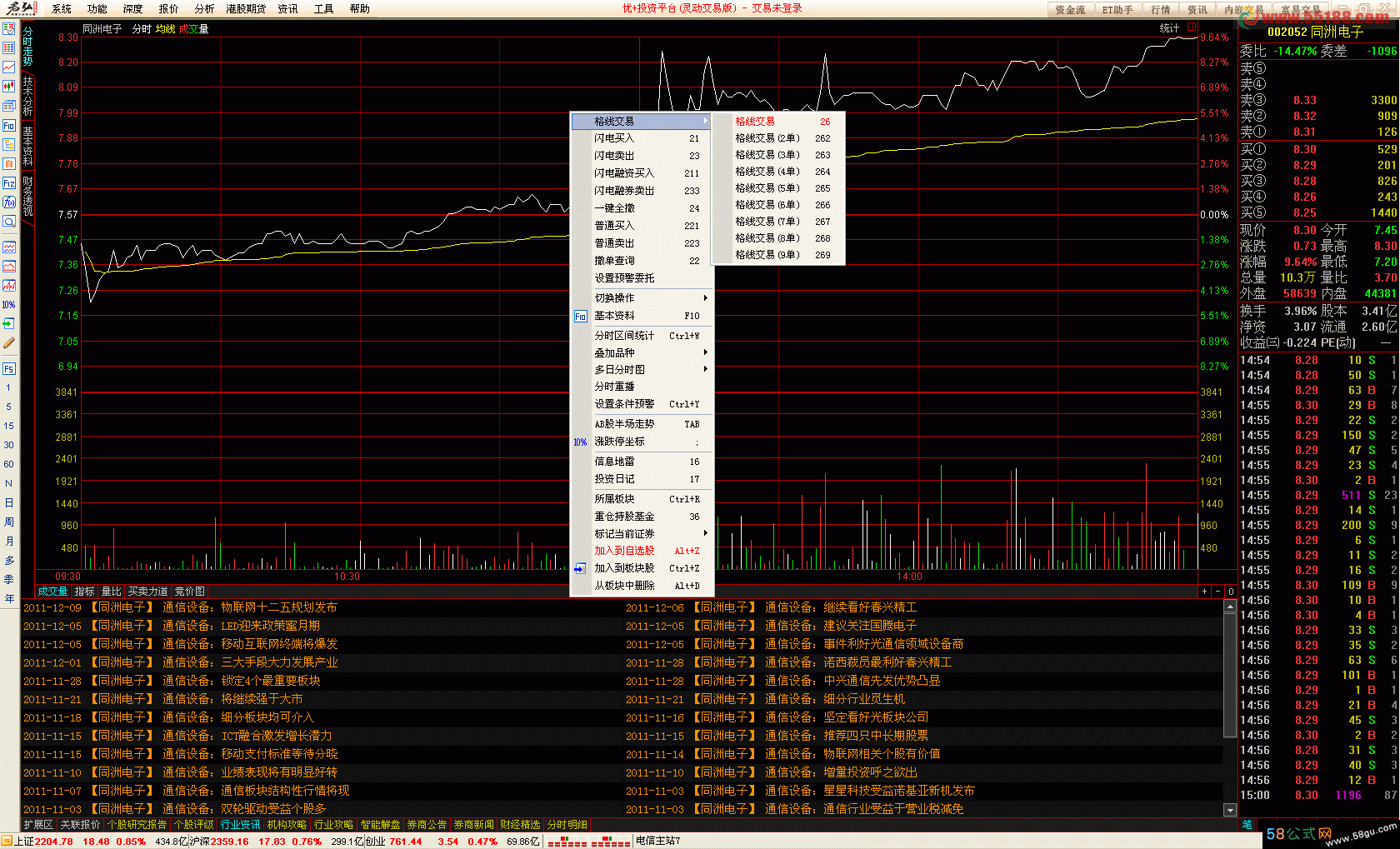Switch to 15-minute period
The width and height of the screenshot is (1400, 849).
pos(9,426)
